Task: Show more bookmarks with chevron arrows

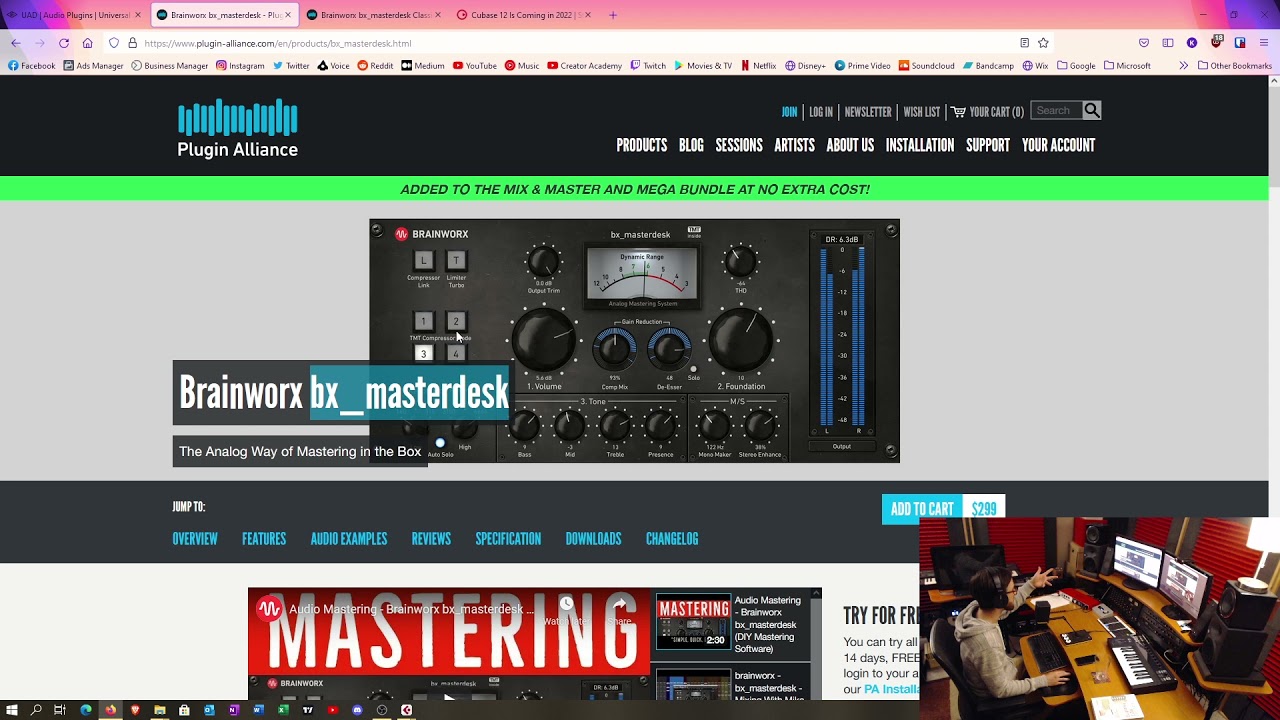Action: point(1183,66)
